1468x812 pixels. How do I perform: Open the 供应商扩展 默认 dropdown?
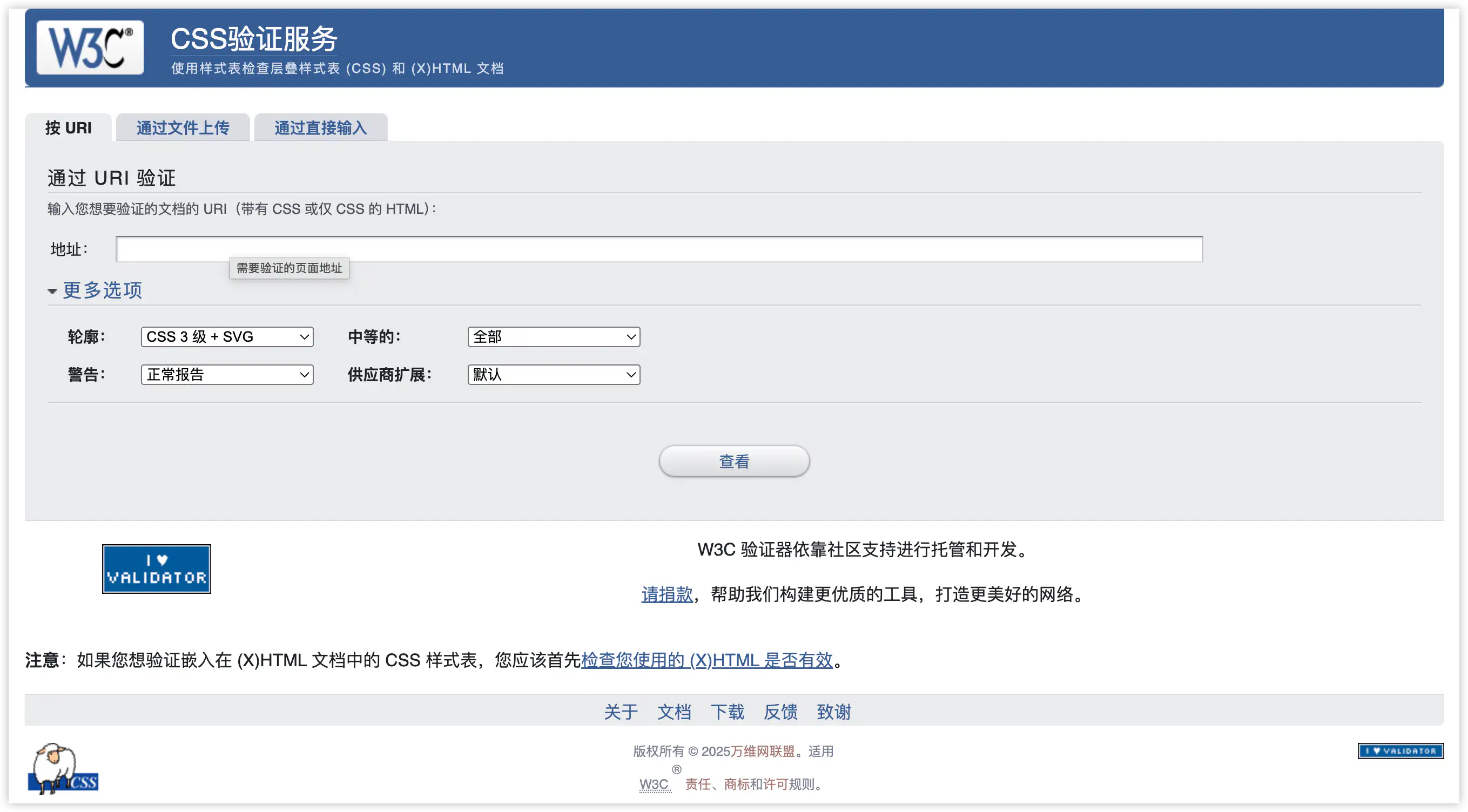point(554,374)
